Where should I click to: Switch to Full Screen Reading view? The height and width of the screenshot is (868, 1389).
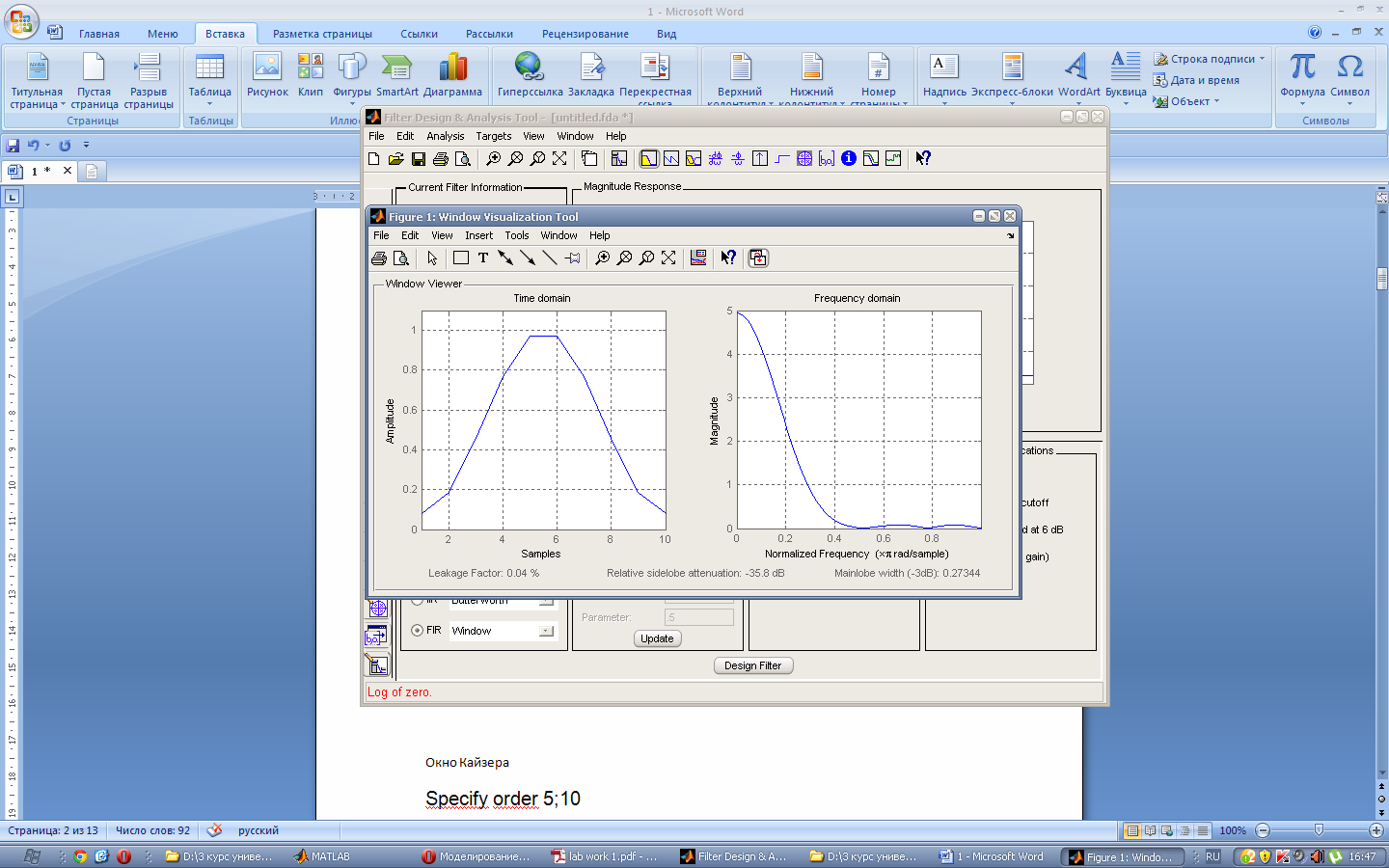(1150, 830)
